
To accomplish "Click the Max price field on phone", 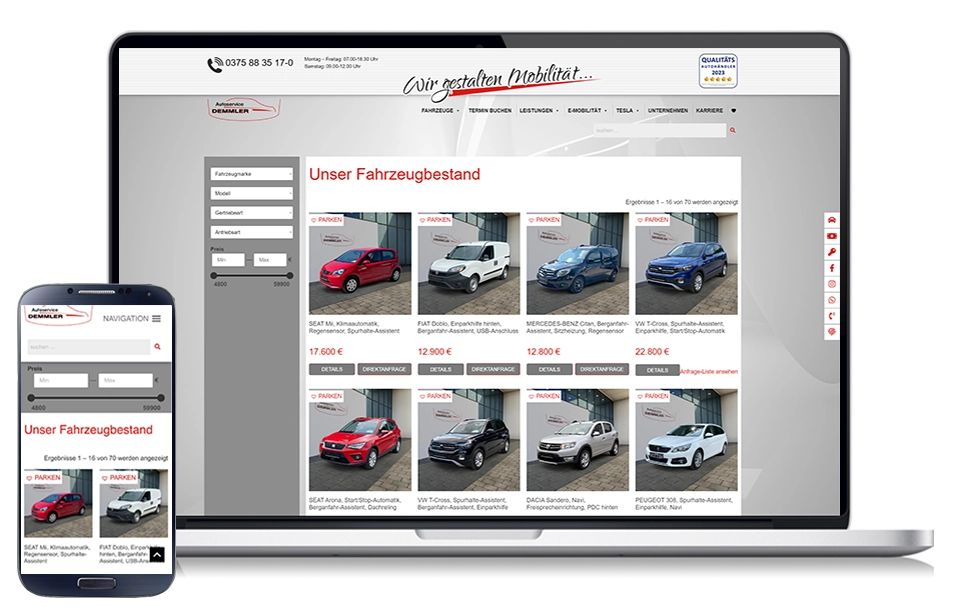I will [x=126, y=380].
